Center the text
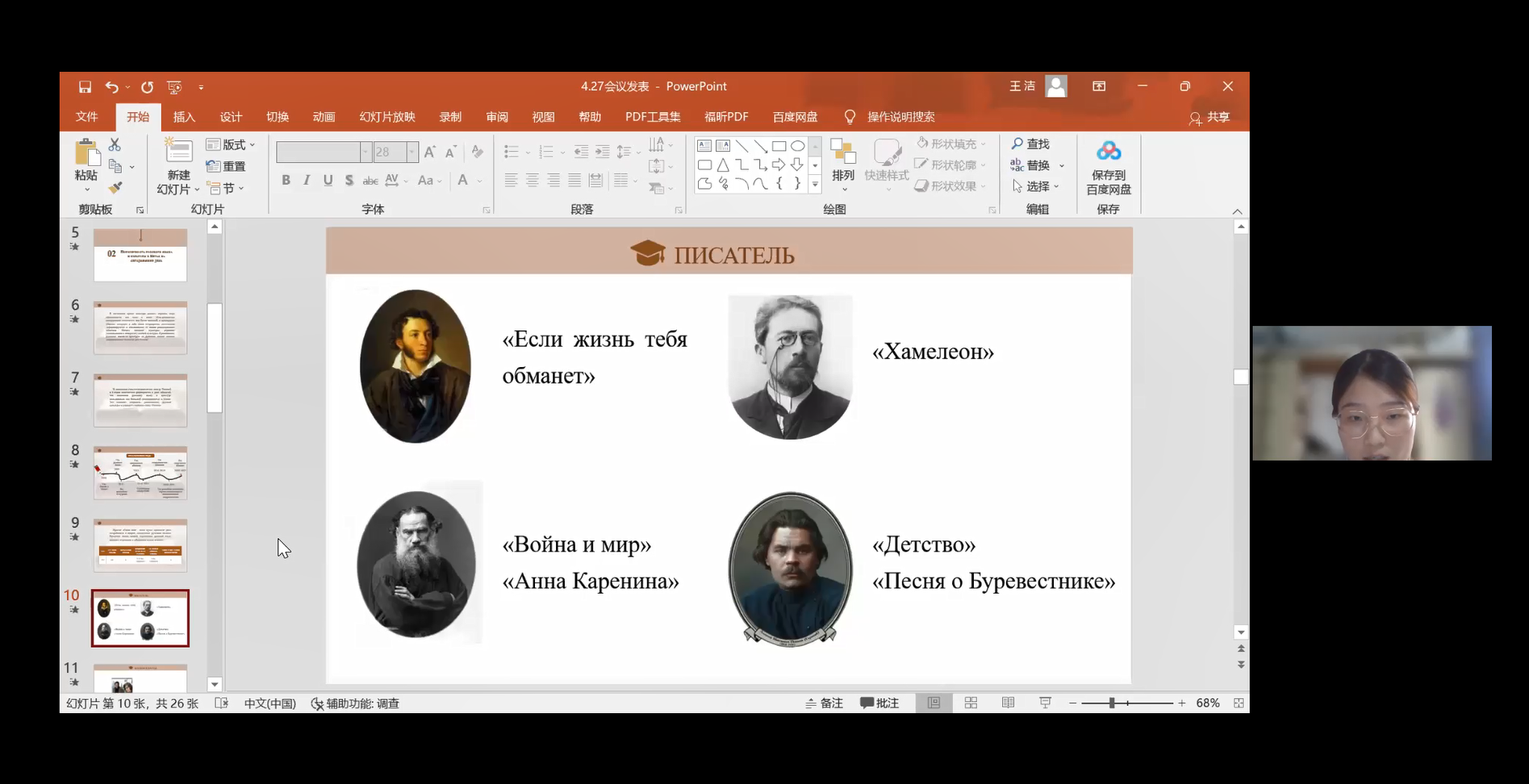This screenshot has width=1529, height=784. tap(532, 180)
